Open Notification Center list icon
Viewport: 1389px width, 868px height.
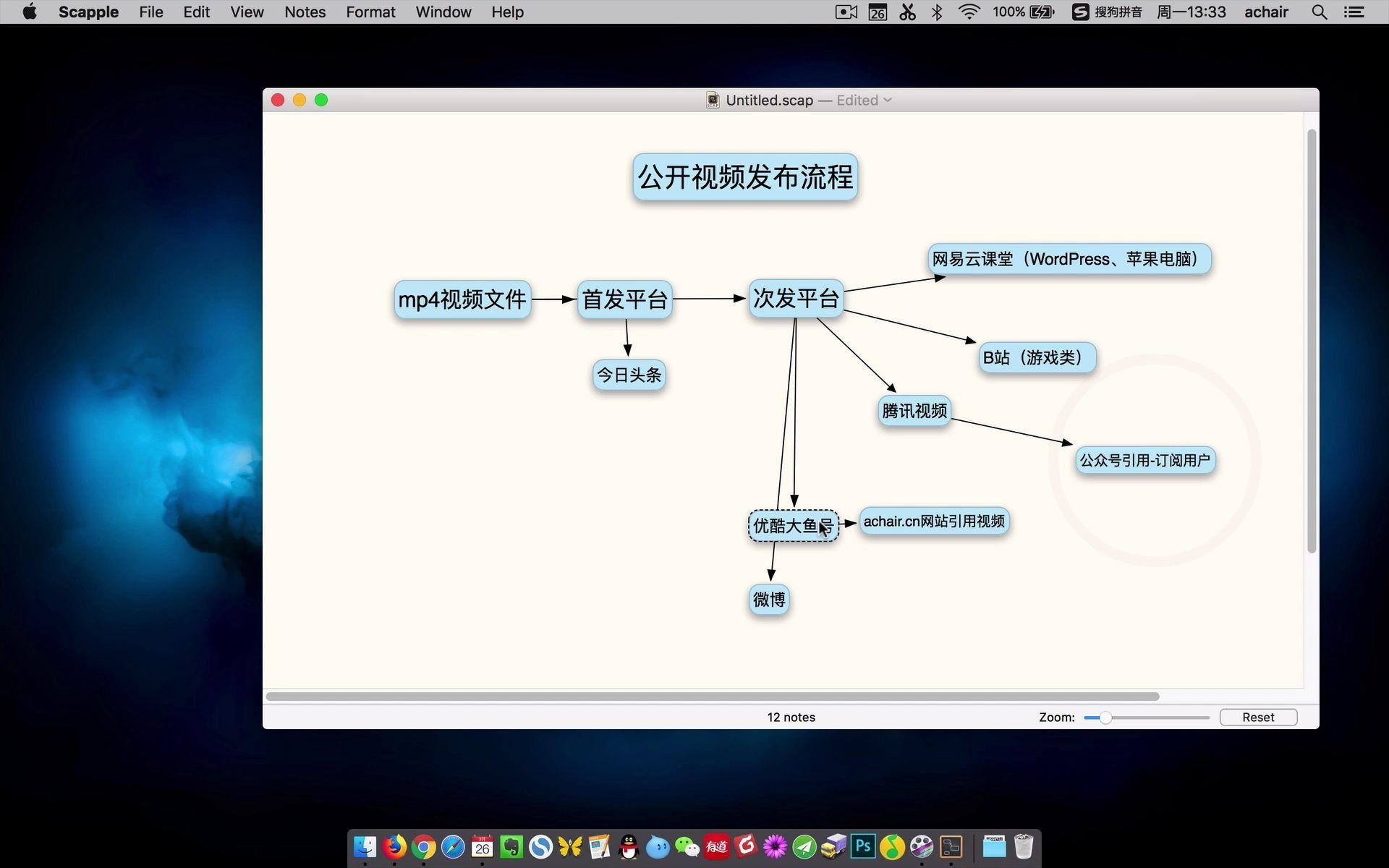1354,12
